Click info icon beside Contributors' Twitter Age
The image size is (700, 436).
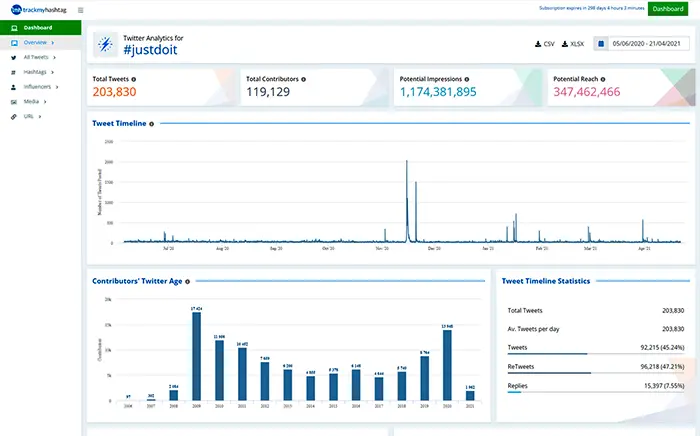(x=187, y=282)
